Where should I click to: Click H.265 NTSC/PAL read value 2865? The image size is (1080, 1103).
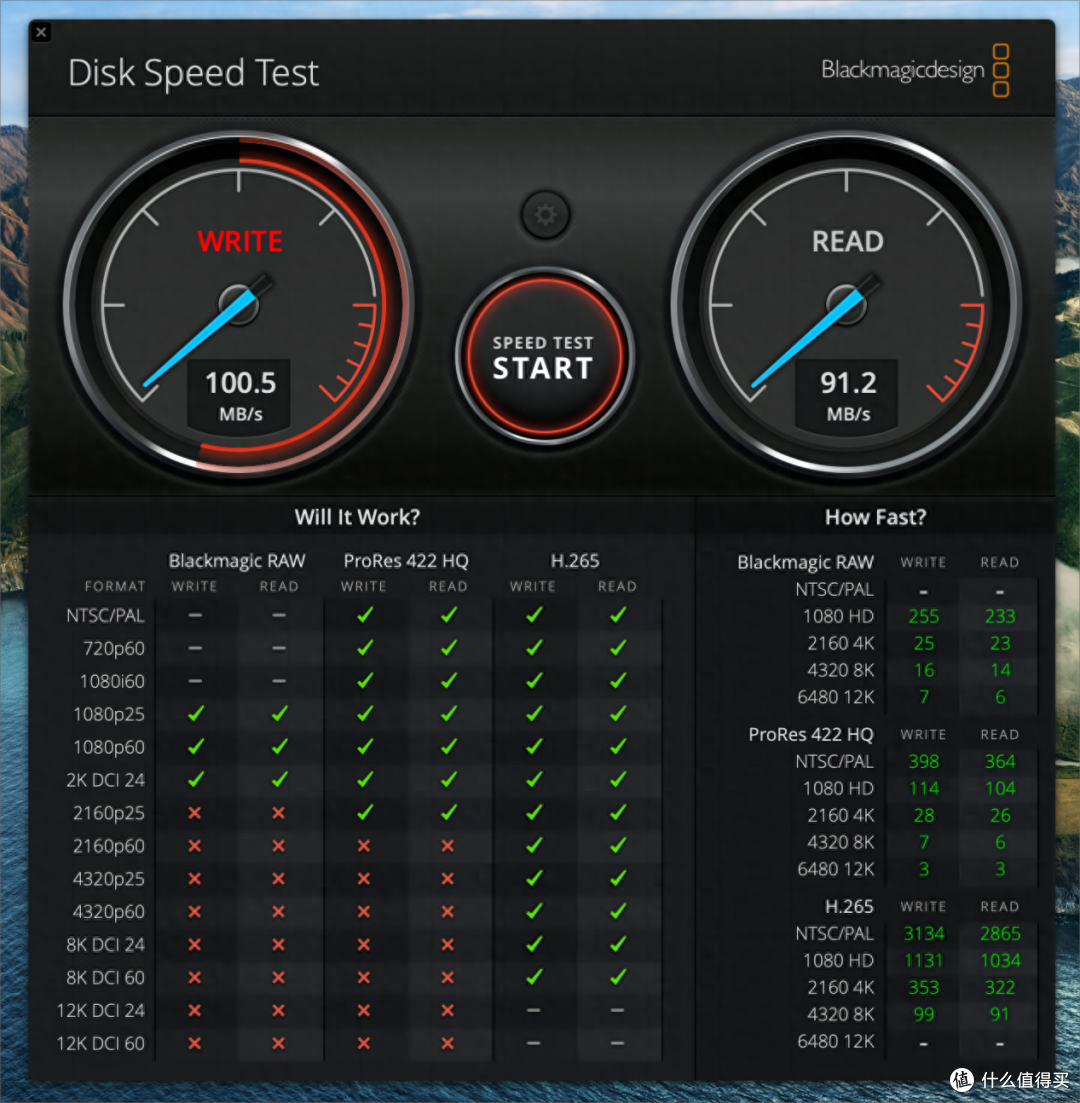click(1000, 933)
